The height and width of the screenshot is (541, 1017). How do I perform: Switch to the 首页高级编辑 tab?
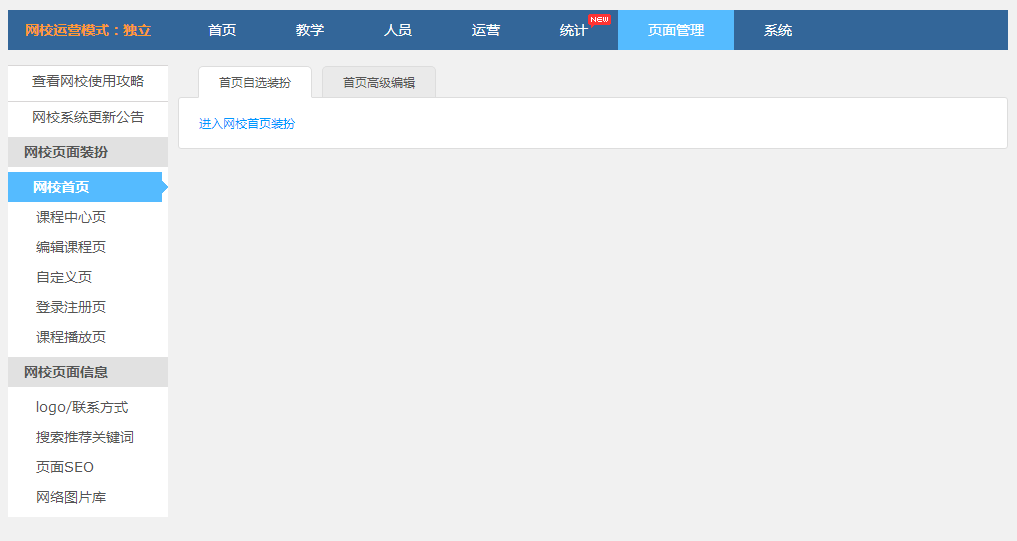point(379,83)
